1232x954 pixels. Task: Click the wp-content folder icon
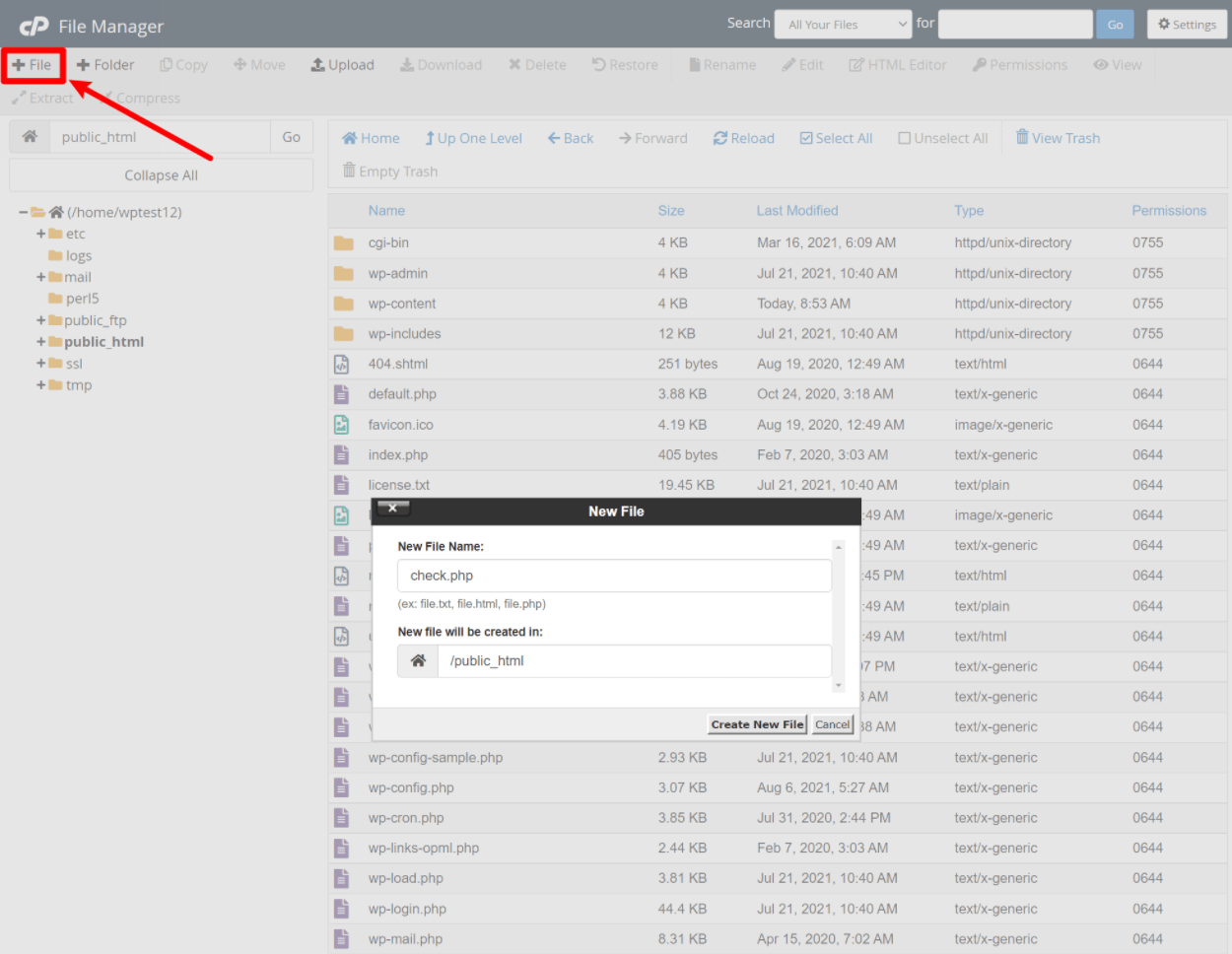[x=343, y=304]
